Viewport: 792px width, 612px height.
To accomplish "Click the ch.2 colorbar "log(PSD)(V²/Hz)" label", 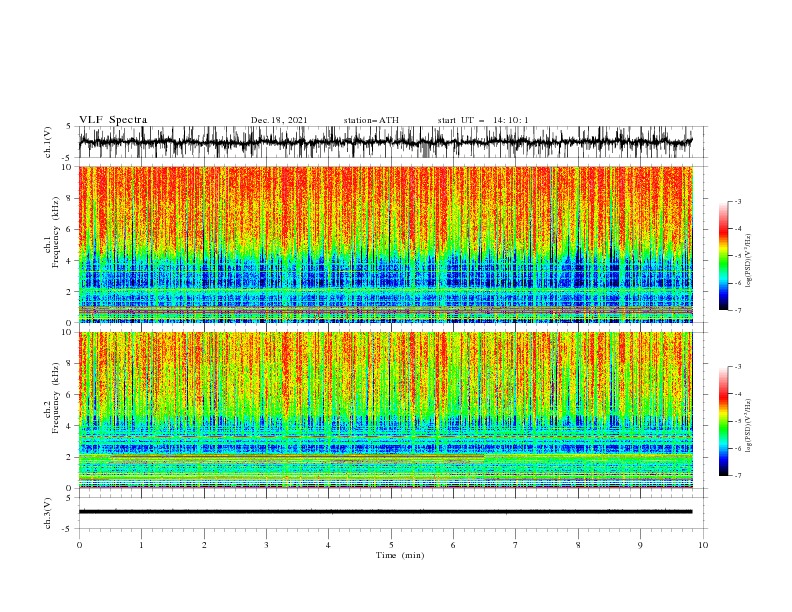I will point(748,425).
